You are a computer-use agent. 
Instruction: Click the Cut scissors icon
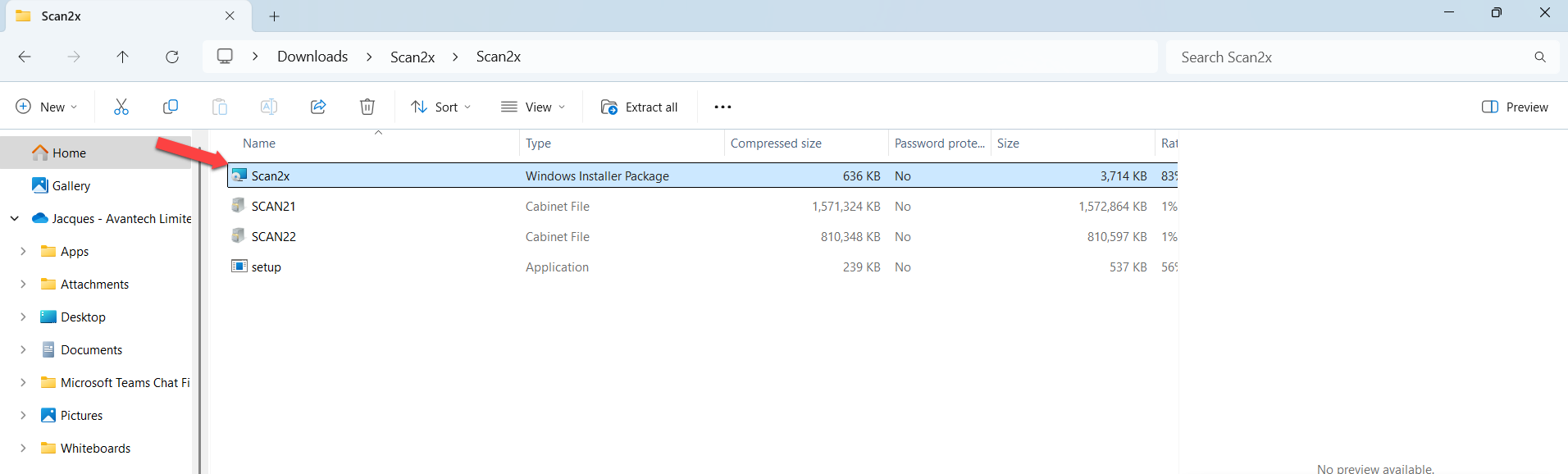121,107
